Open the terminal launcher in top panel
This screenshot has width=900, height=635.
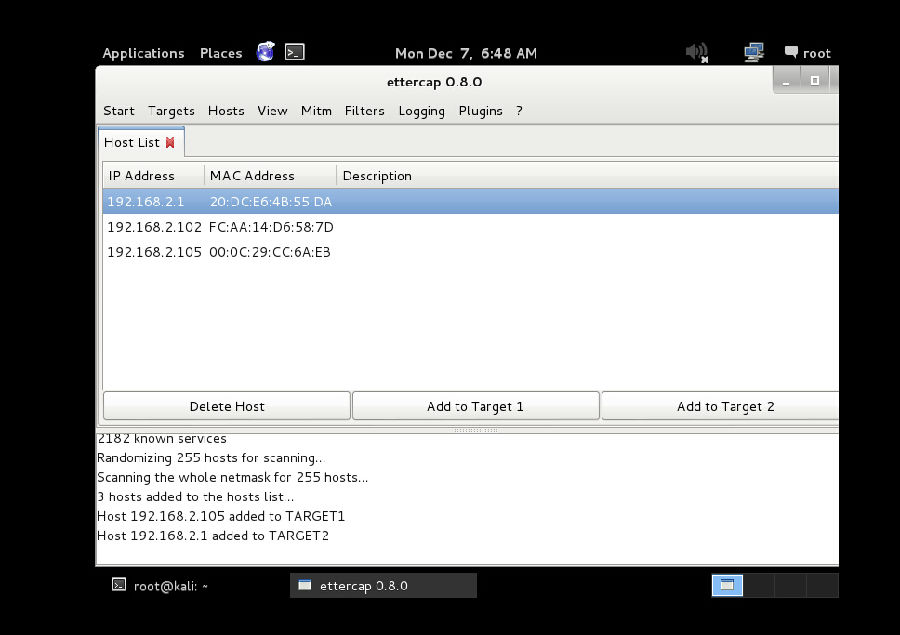295,52
